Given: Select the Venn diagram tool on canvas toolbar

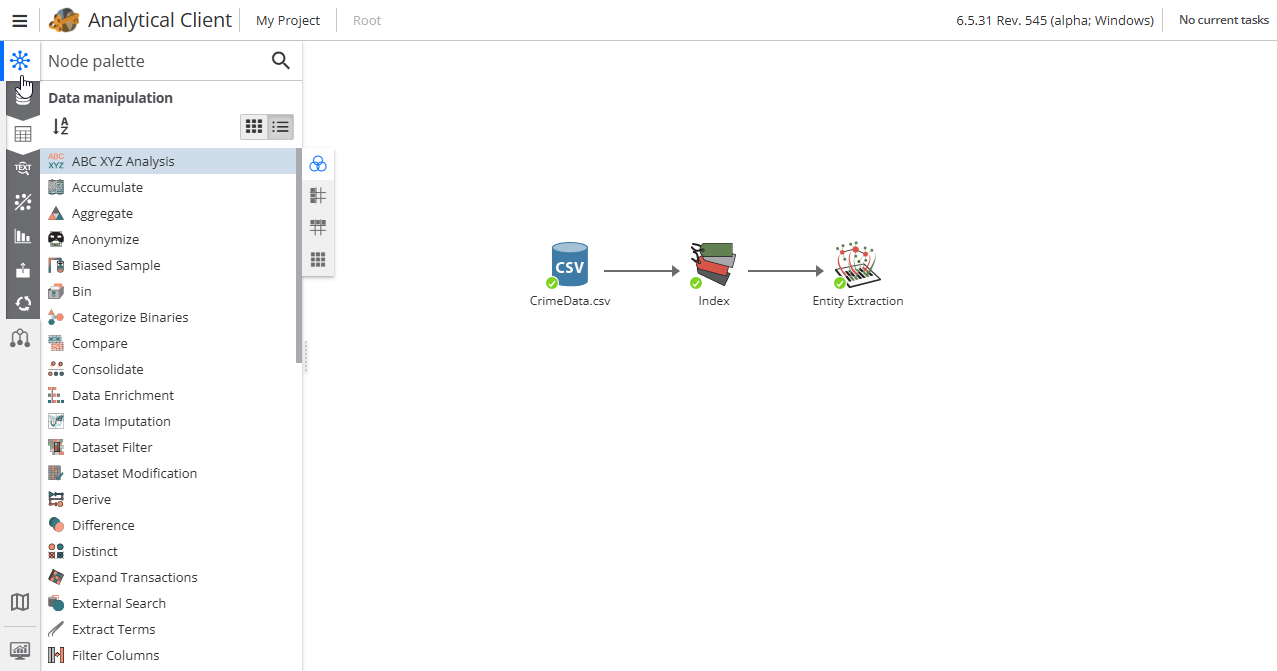Looking at the screenshot, I should (x=318, y=163).
